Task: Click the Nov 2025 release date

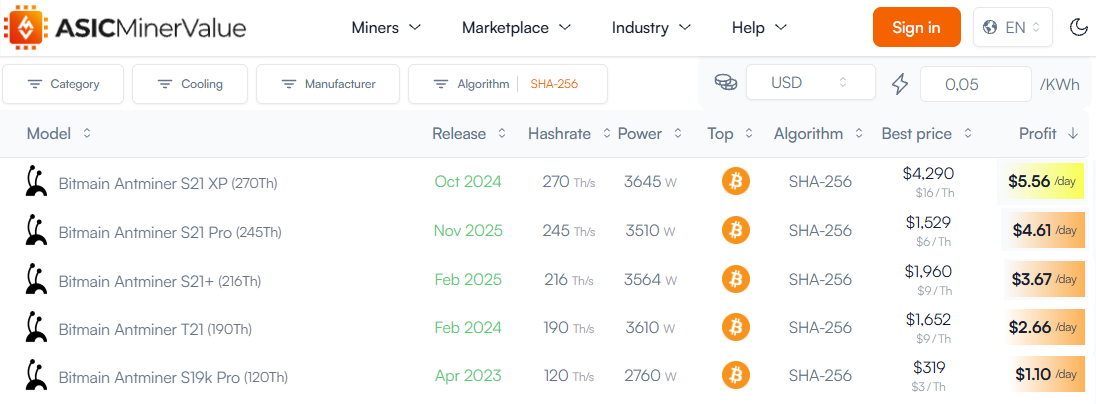Action: click(x=468, y=230)
